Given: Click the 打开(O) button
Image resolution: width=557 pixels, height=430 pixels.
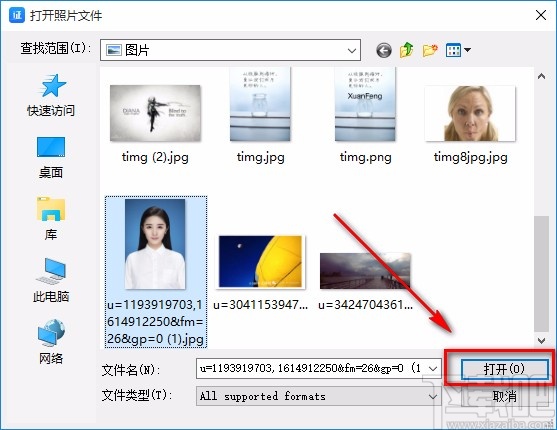Looking at the screenshot, I should 504,369.
